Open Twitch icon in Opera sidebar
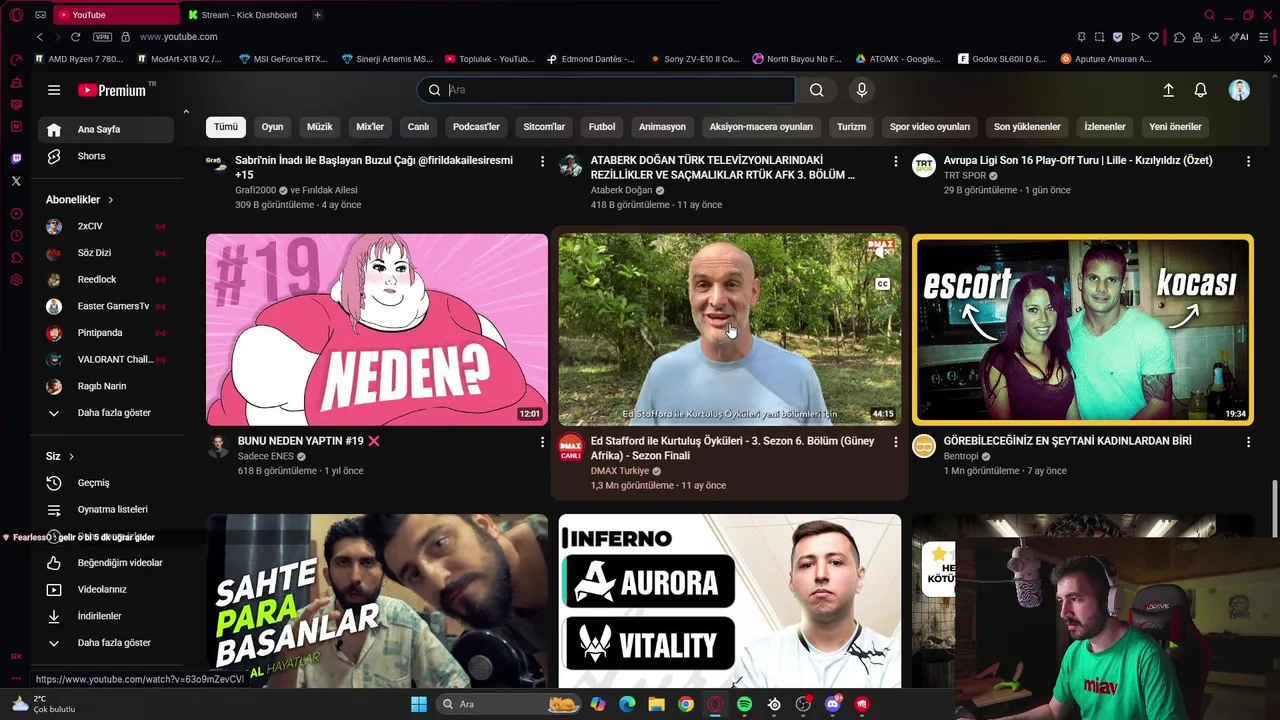1280x720 pixels. click(16, 159)
